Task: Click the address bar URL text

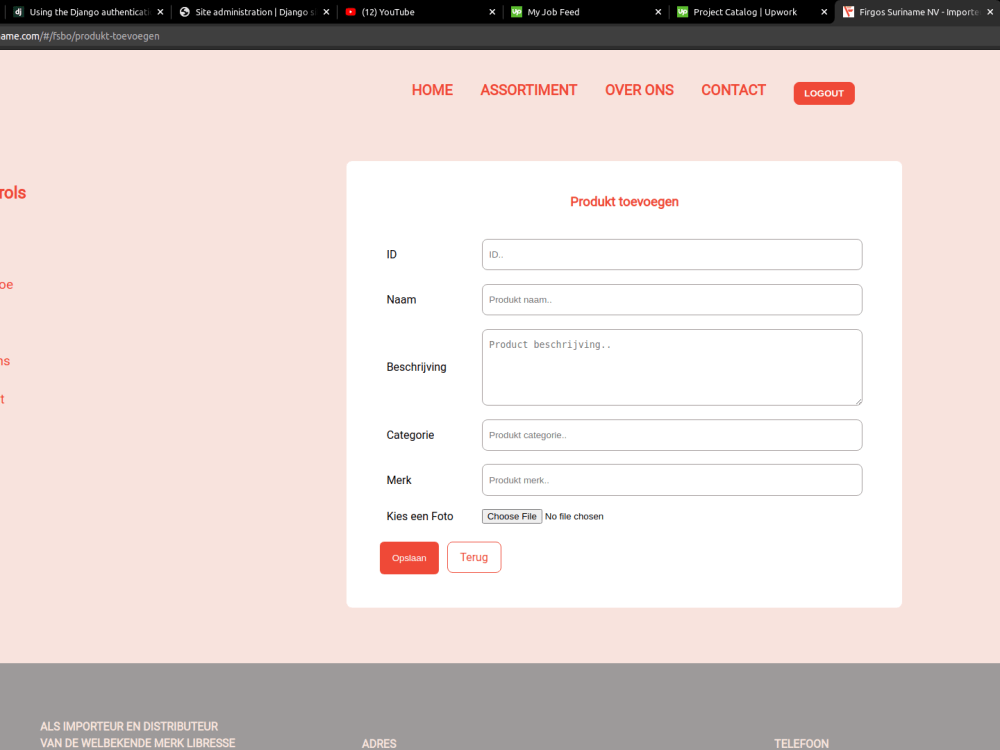Action: 80,36
